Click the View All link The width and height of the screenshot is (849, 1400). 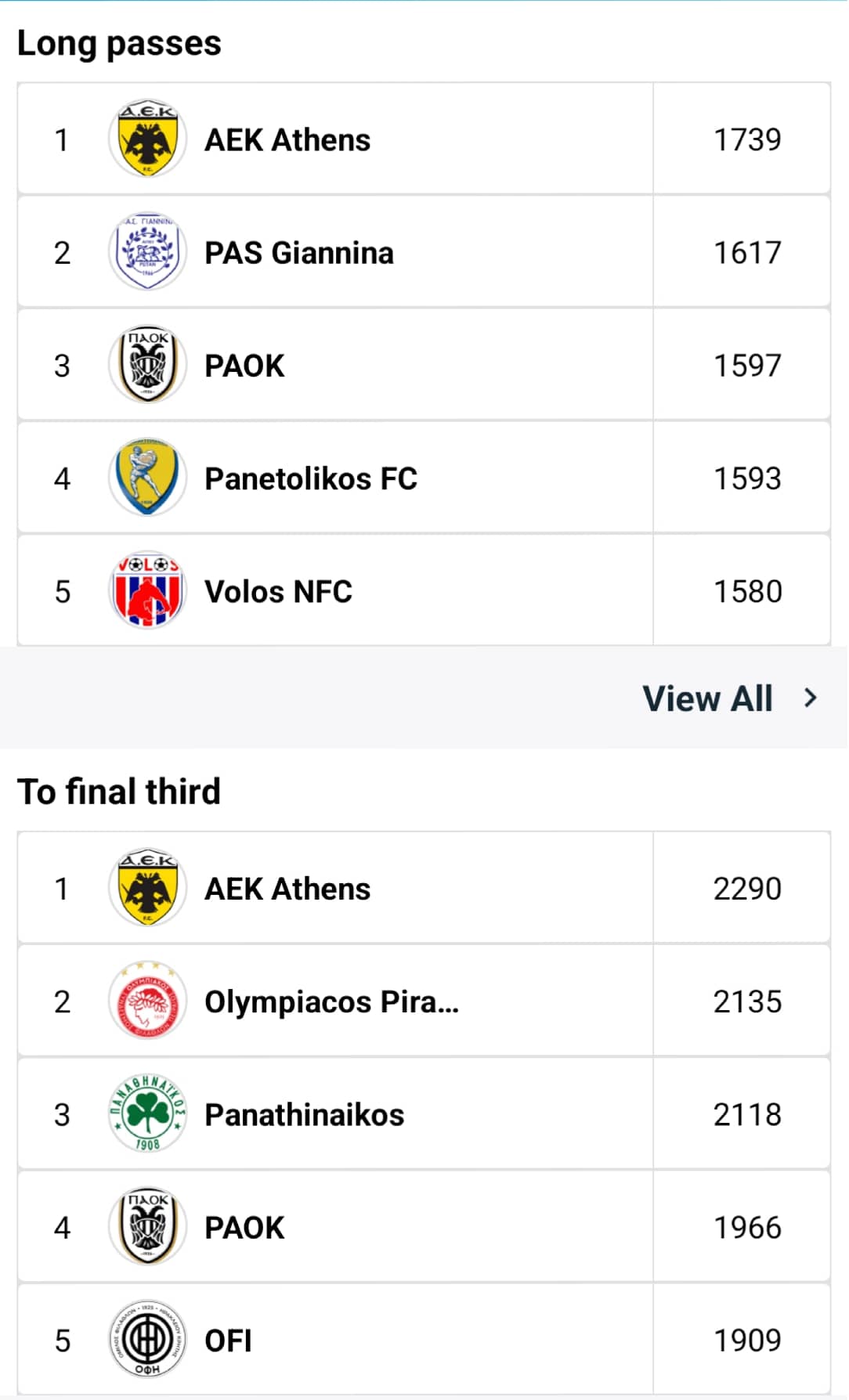[707, 698]
